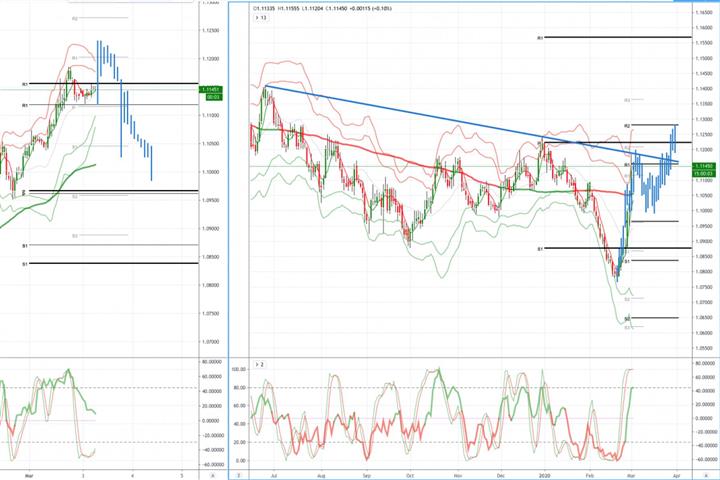Click the countdown timer under left price label

click(213, 97)
